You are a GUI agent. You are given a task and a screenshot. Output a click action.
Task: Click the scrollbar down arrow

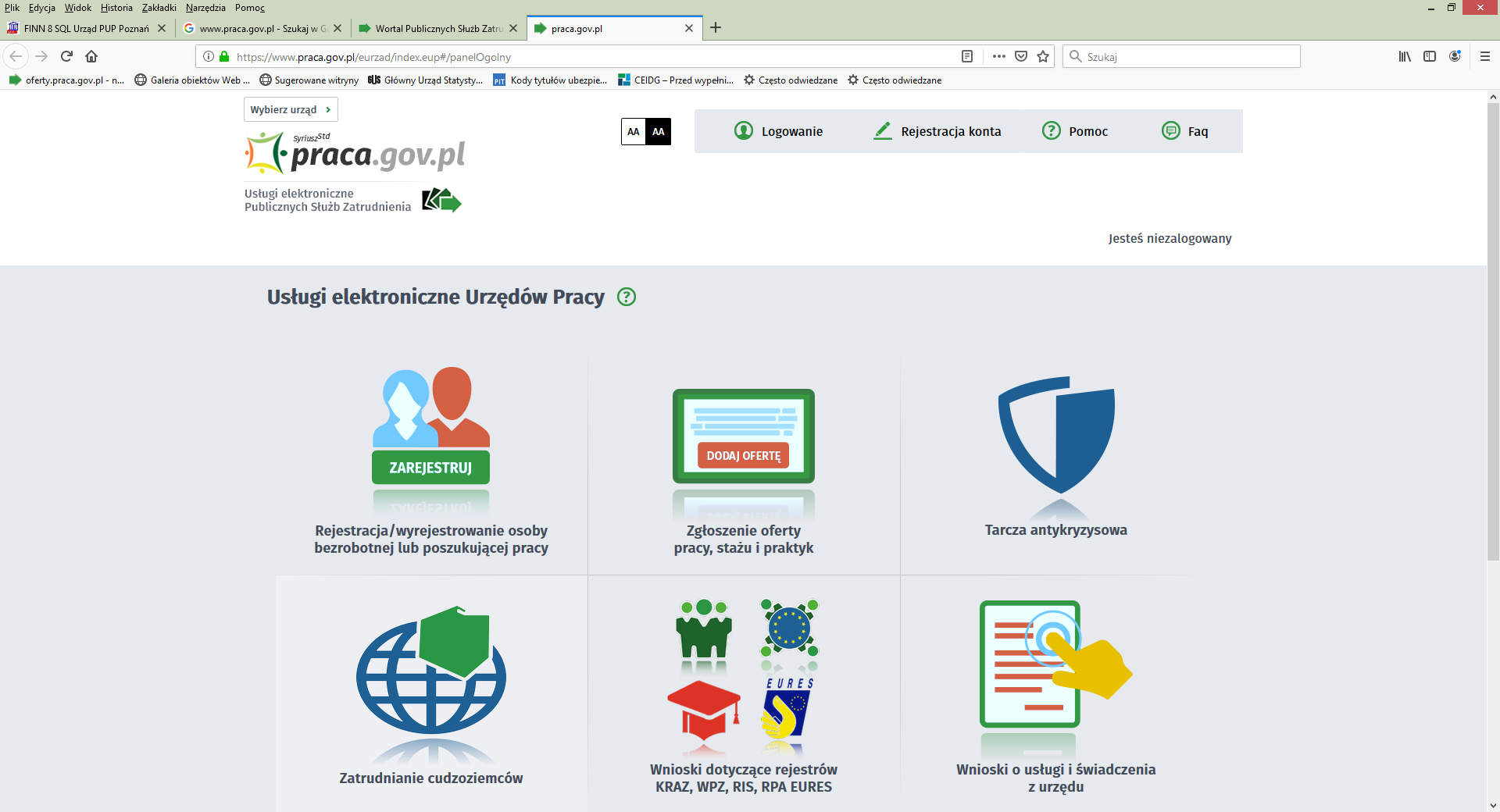click(1493, 805)
